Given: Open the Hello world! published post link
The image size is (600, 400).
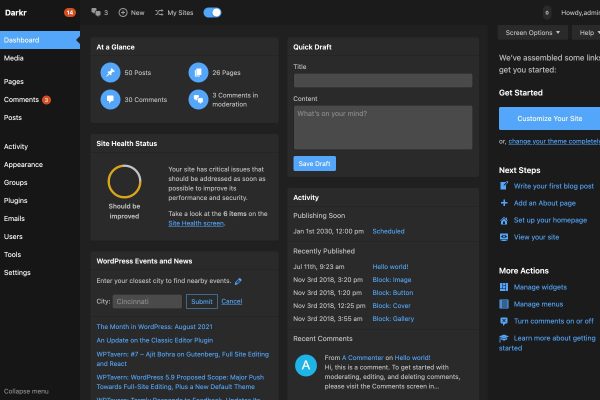Looking at the screenshot, I should pos(390,267).
